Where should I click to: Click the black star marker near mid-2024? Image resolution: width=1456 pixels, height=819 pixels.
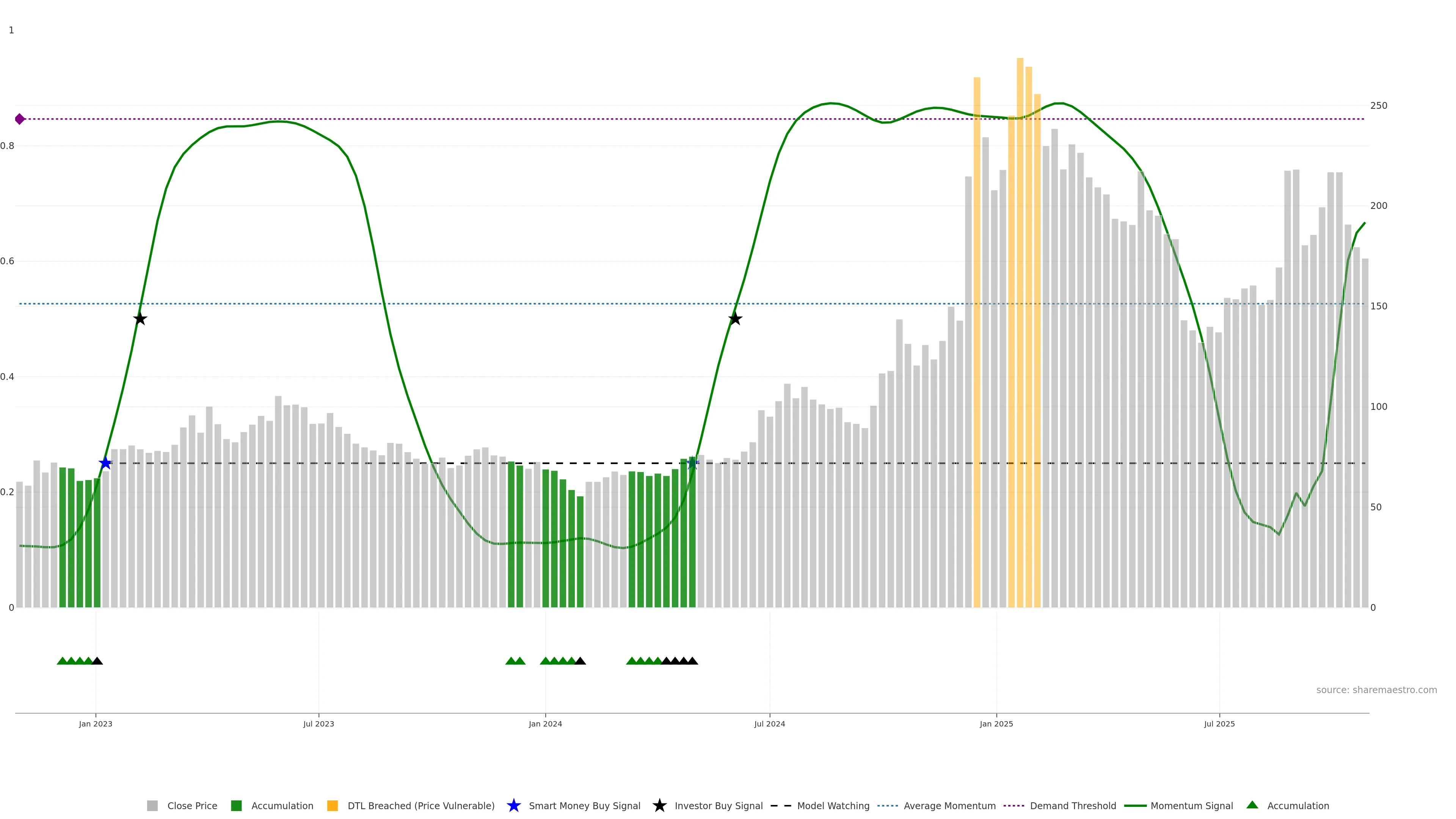coord(735,319)
